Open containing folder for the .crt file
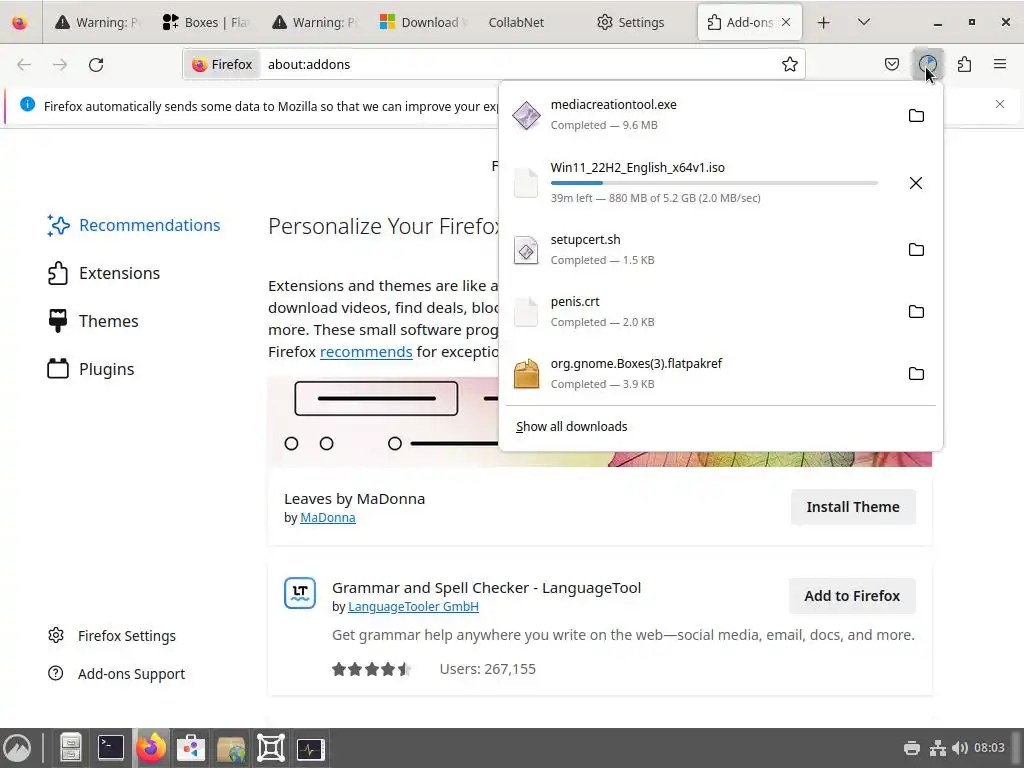 point(916,312)
